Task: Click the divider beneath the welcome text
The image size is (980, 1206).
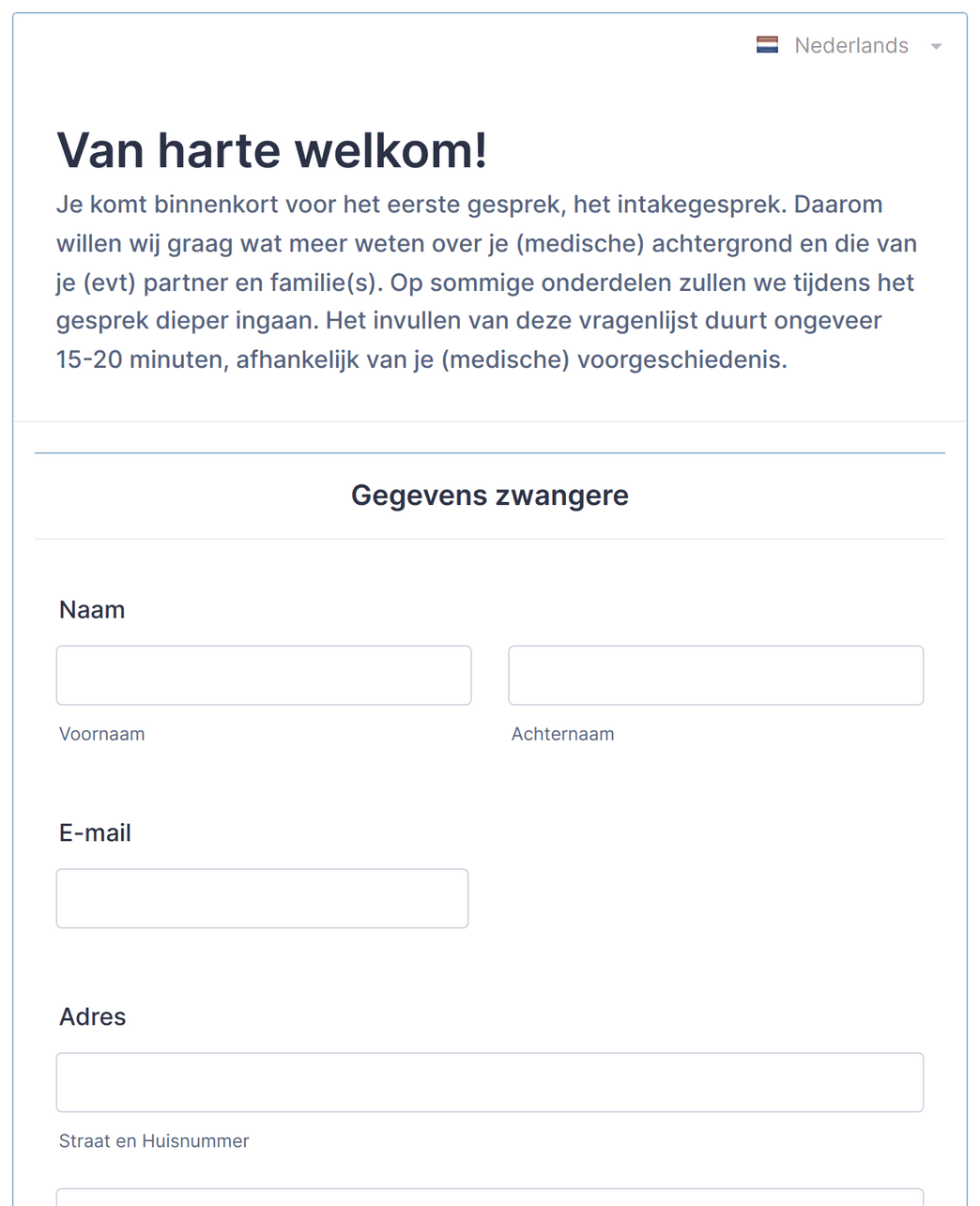Action: (490, 421)
